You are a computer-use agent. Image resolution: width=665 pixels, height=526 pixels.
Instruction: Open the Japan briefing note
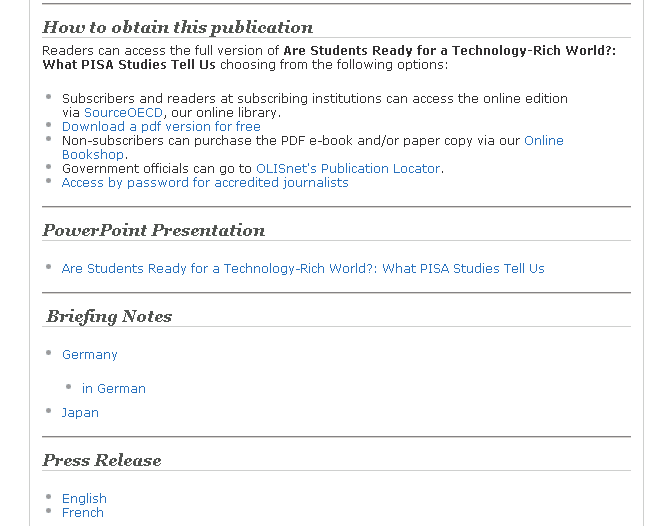coord(80,413)
